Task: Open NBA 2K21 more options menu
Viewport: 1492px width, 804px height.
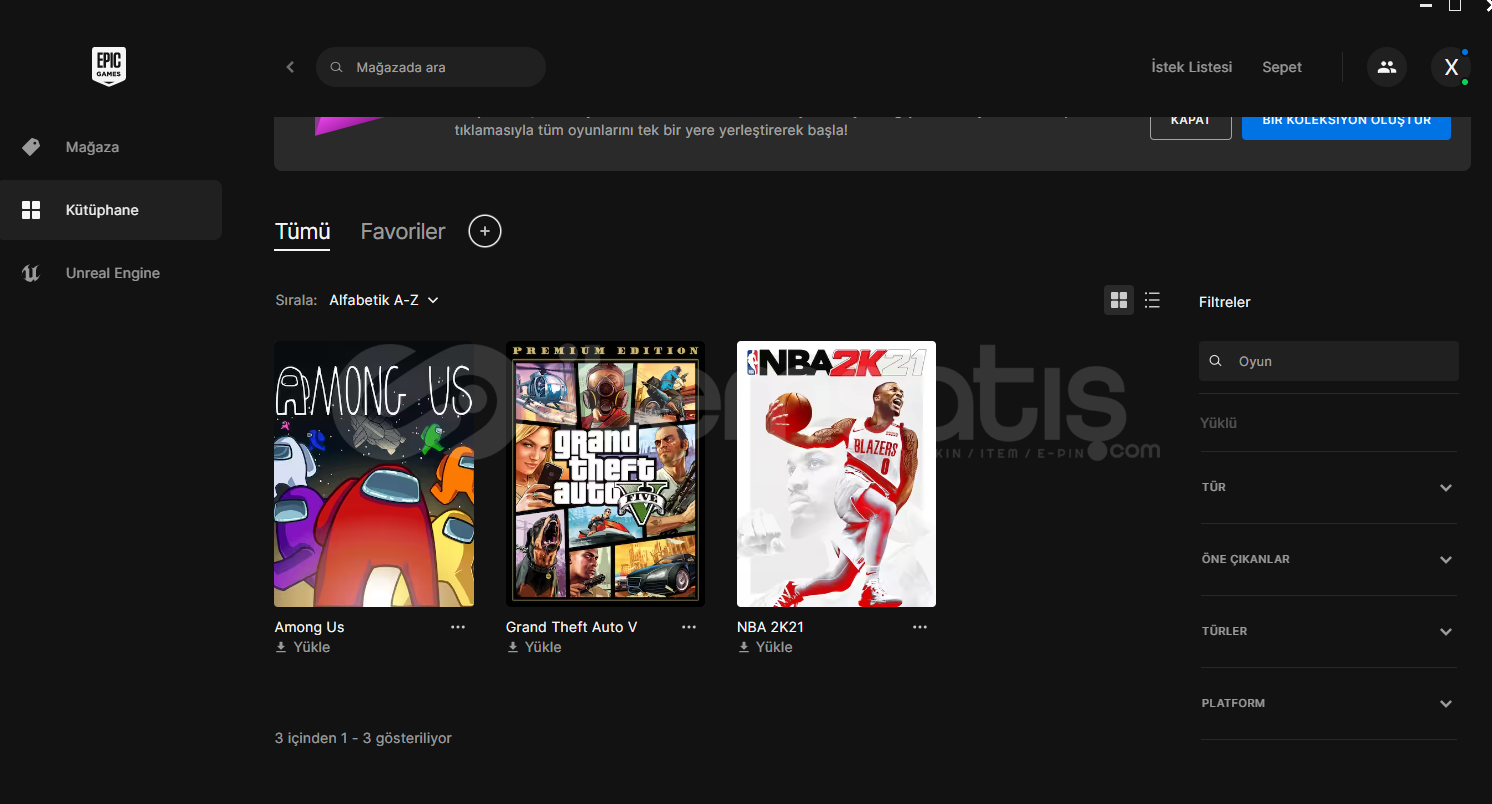Action: (x=920, y=627)
